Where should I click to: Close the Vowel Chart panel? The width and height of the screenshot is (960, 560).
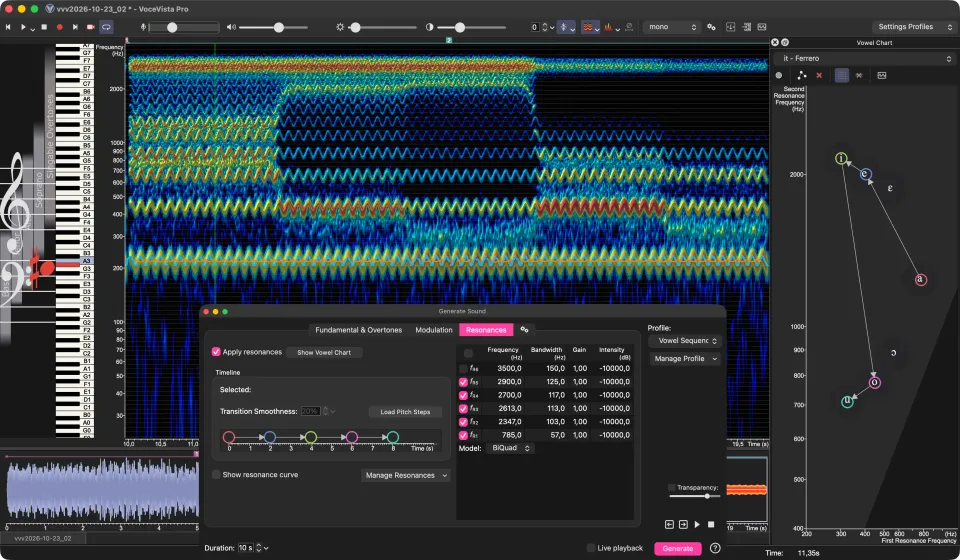775,42
